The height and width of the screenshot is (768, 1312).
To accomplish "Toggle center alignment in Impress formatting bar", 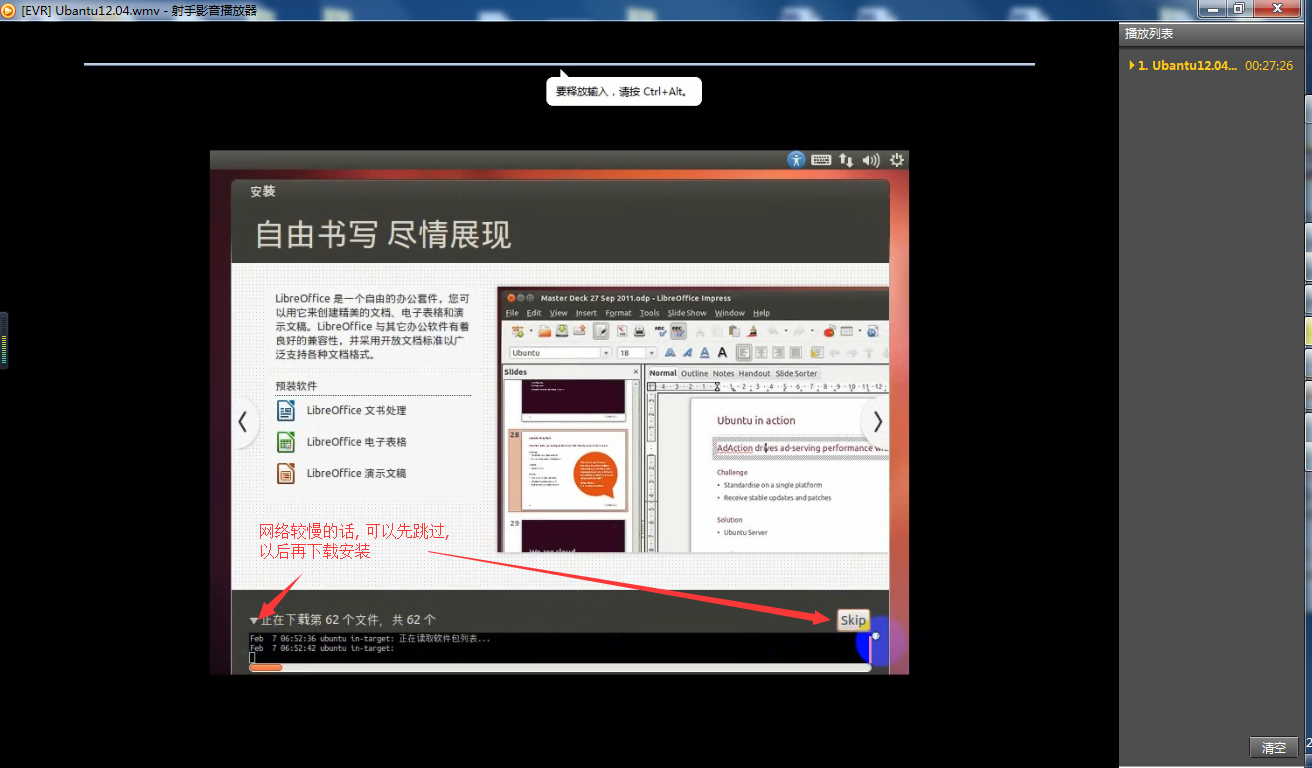I will coord(761,353).
